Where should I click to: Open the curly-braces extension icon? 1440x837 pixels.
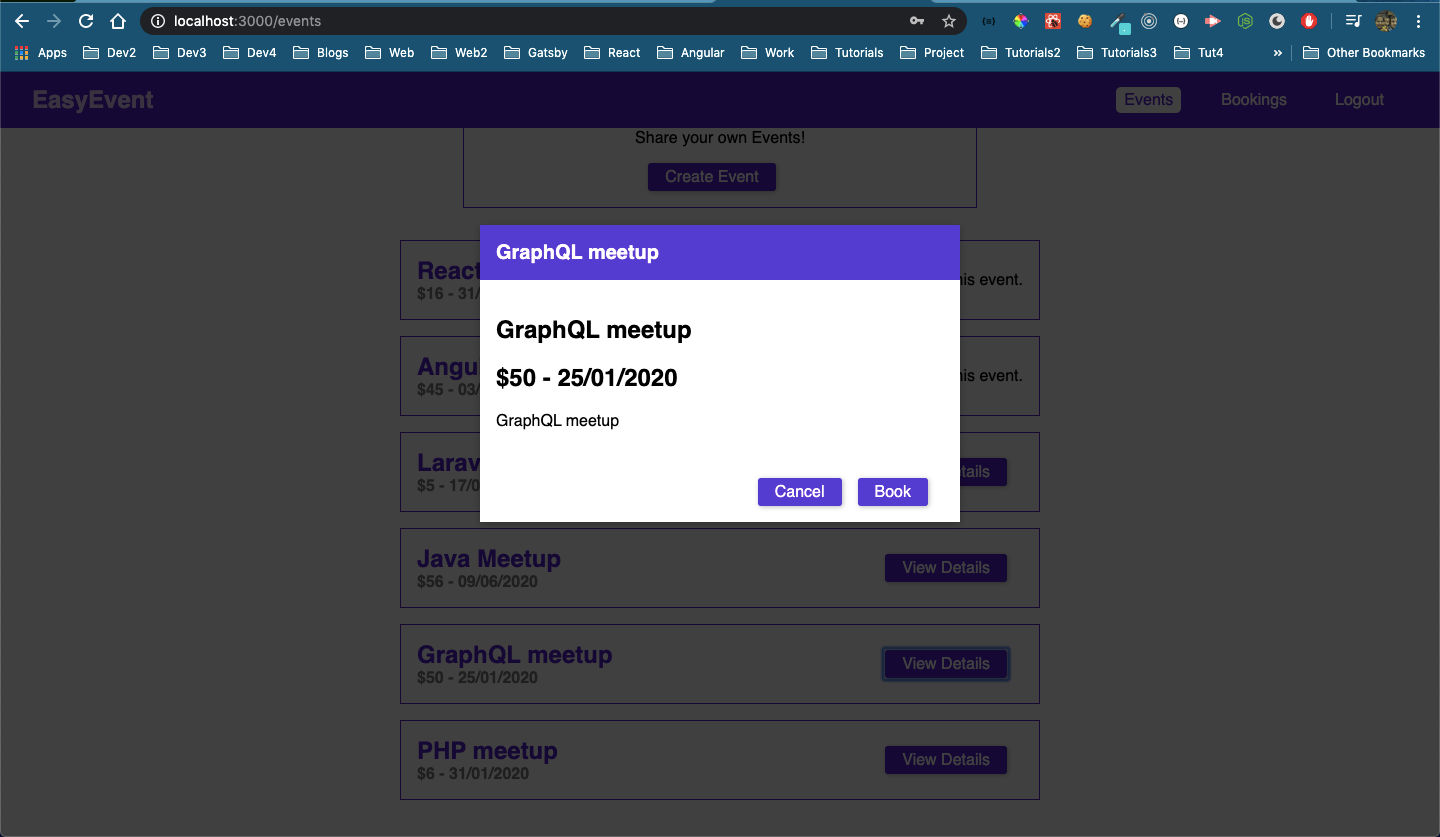[x=989, y=21]
